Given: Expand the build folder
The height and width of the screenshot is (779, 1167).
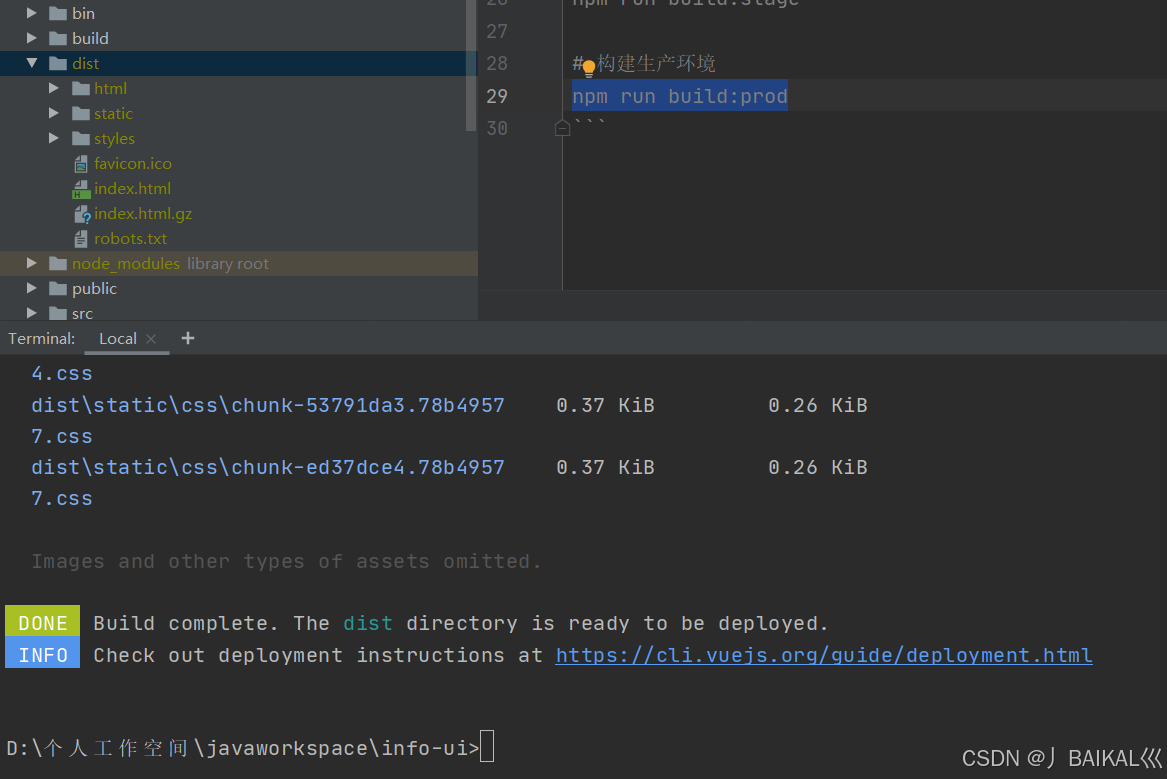Looking at the screenshot, I should click(31, 38).
